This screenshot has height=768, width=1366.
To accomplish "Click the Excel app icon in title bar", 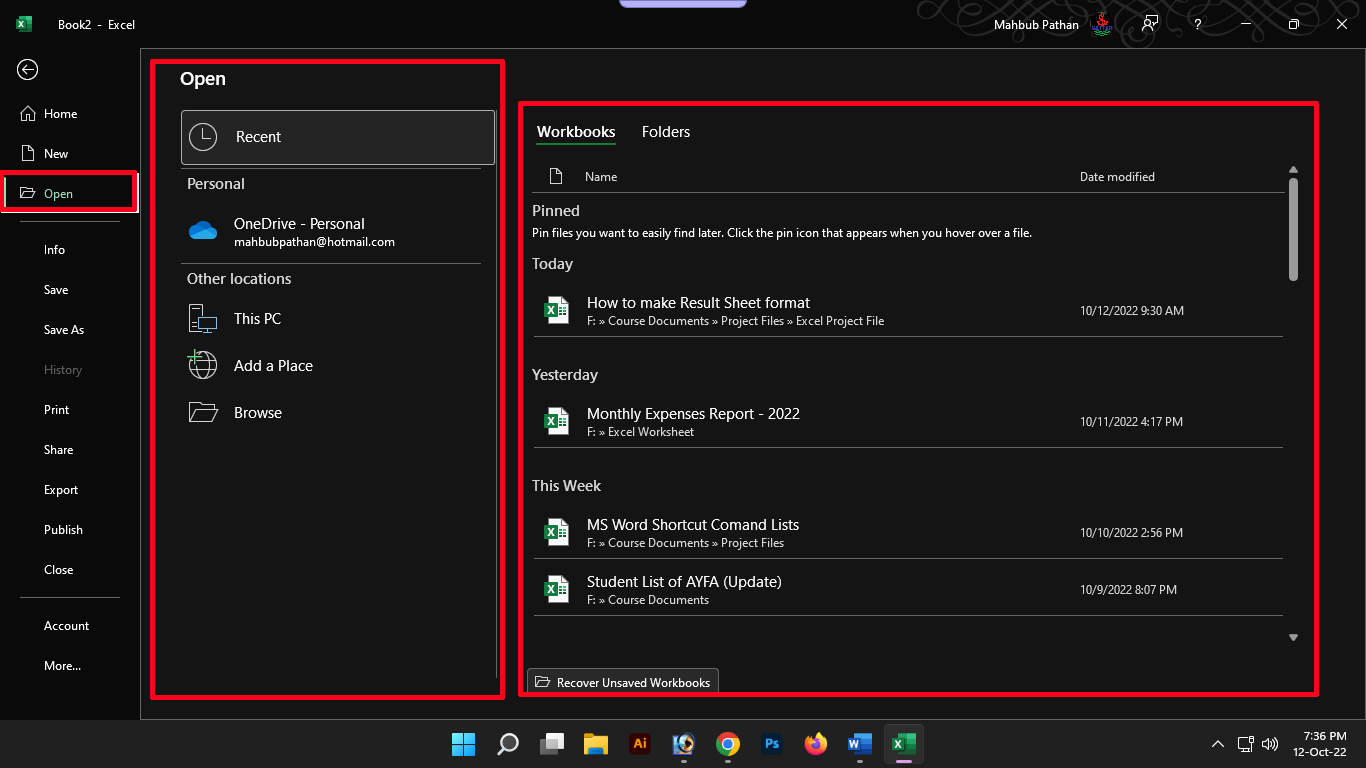I will coord(24,24).
